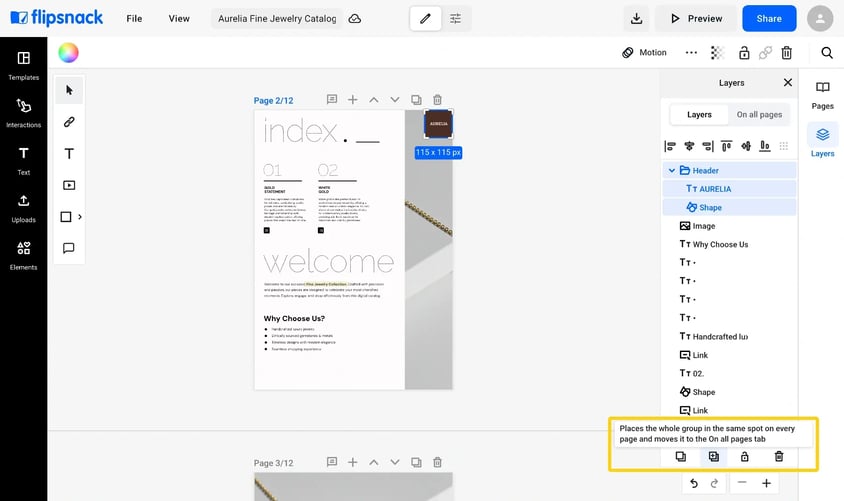
Task: Open the color wheel picker
Action: tap(68, 53)
